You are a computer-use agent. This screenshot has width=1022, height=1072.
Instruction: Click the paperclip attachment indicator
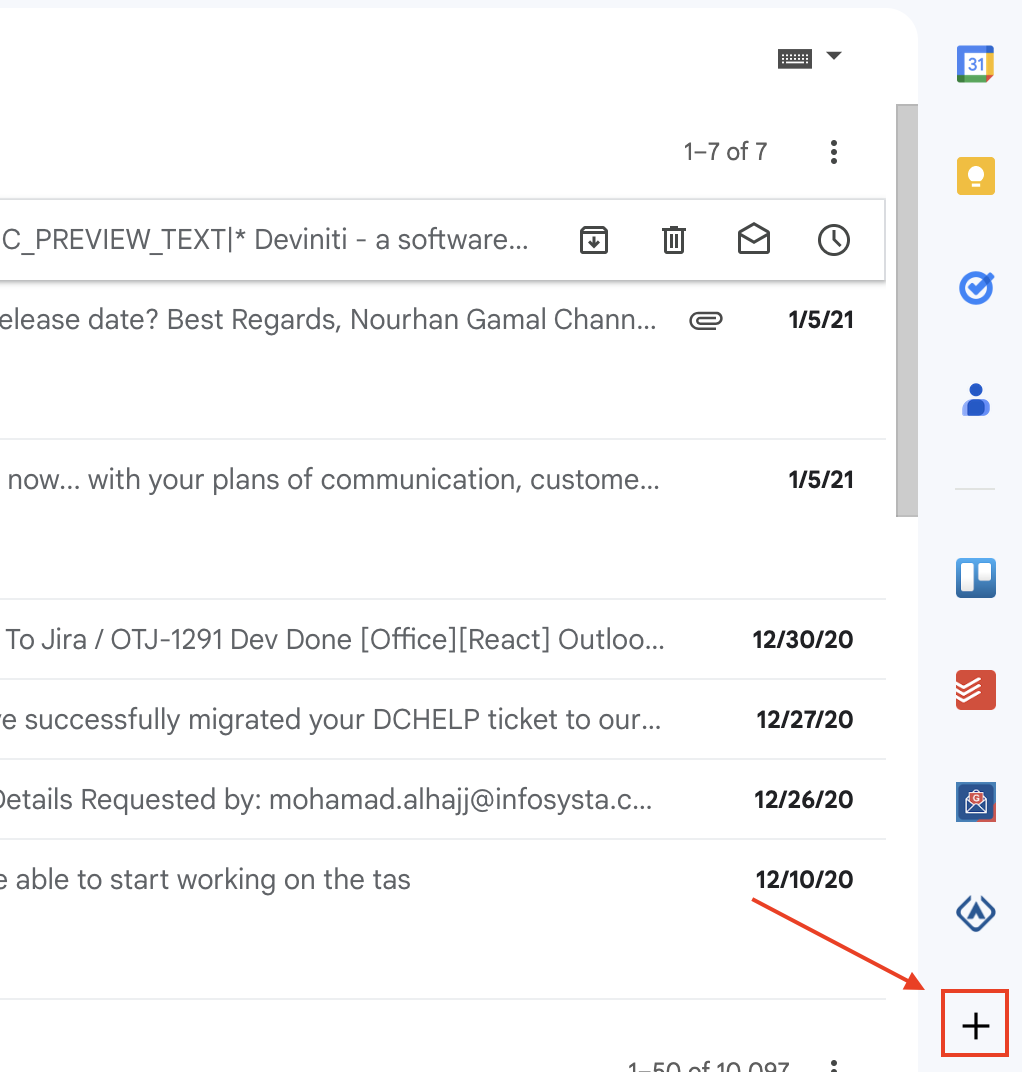[x=706, y=320]
